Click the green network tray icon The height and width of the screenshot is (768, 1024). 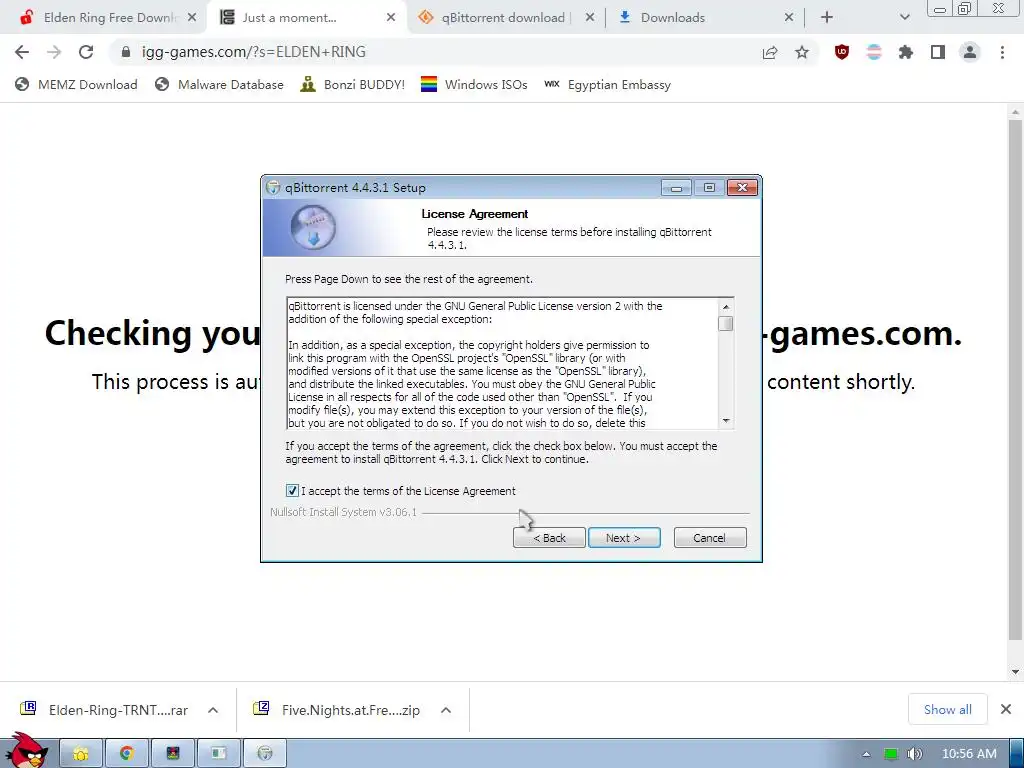pyautogui.click(x=891, y=754)
